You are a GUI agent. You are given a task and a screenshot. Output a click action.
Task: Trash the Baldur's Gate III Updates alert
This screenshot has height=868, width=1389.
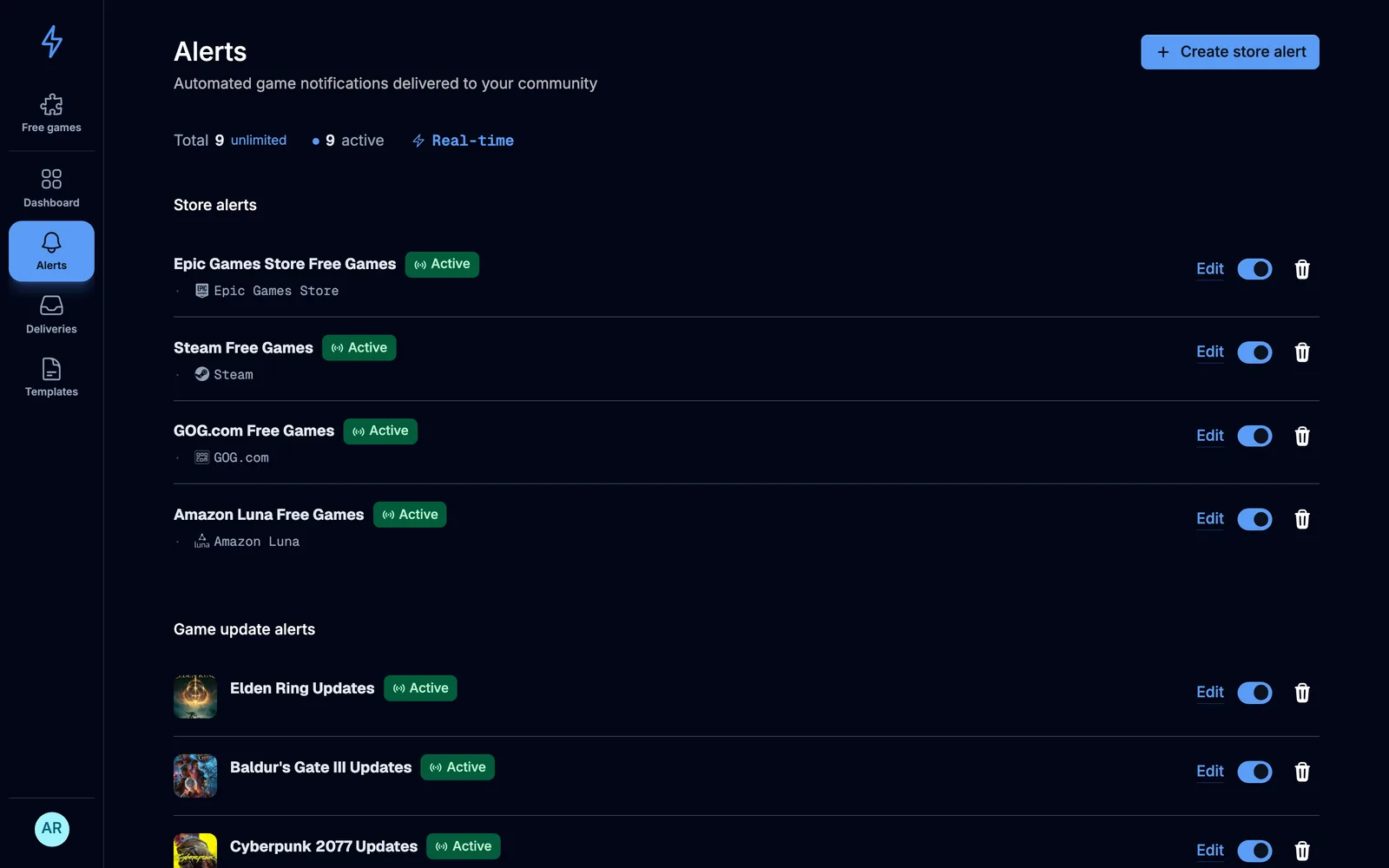pos(1302,772)
